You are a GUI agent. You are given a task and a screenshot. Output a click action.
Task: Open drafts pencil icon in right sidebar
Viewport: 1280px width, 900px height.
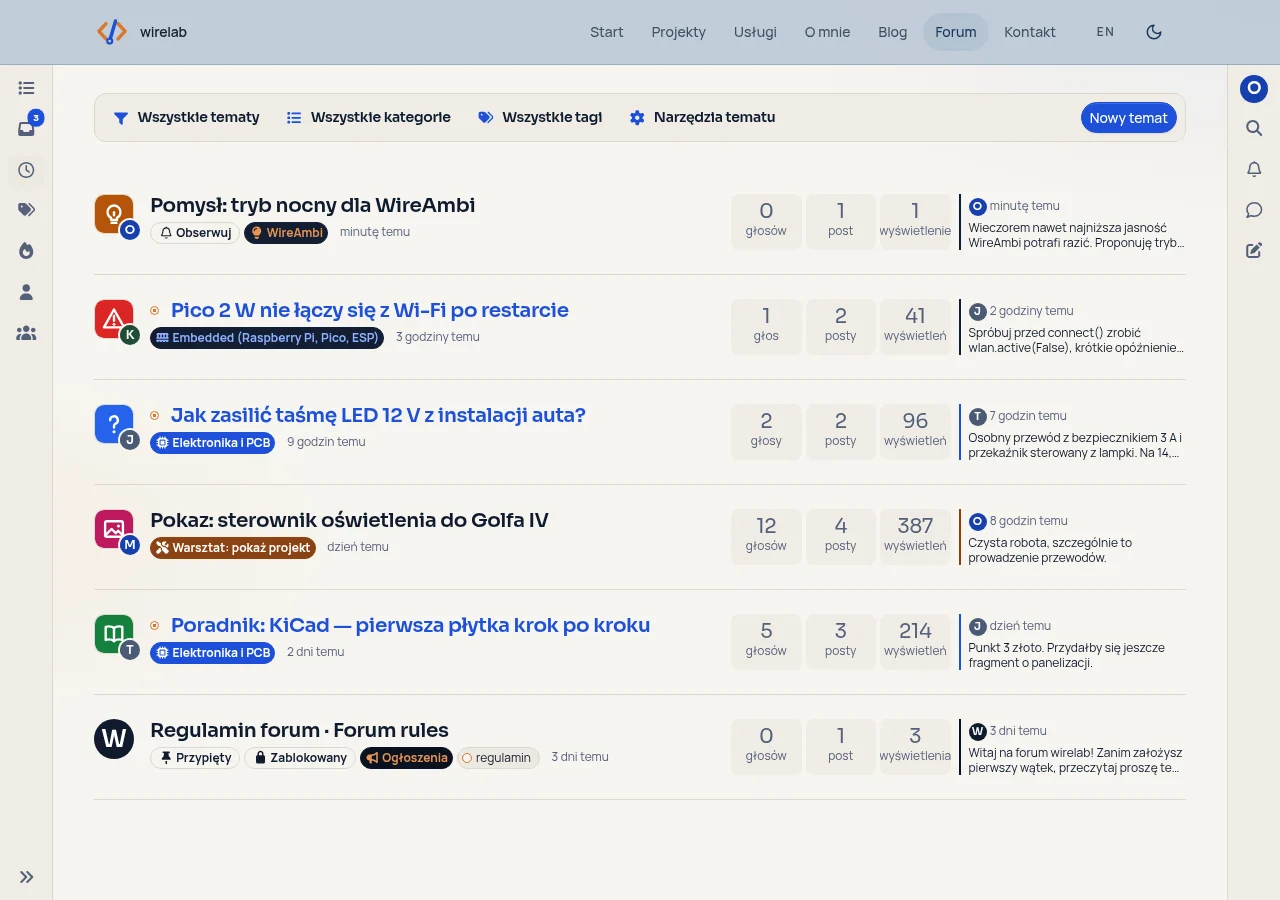(1254, 250)
